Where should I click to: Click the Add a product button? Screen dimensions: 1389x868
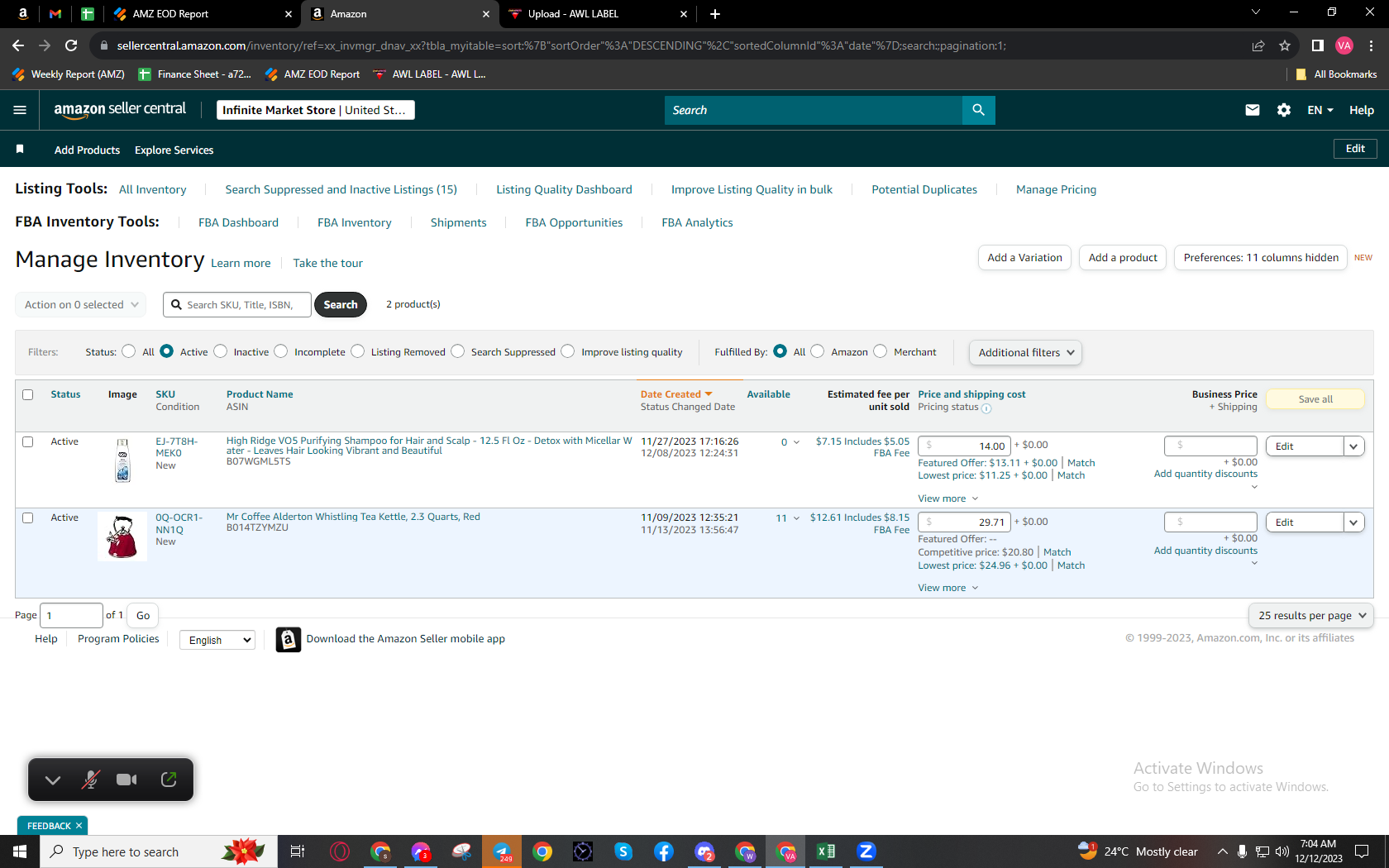[x=1123, y=258]
